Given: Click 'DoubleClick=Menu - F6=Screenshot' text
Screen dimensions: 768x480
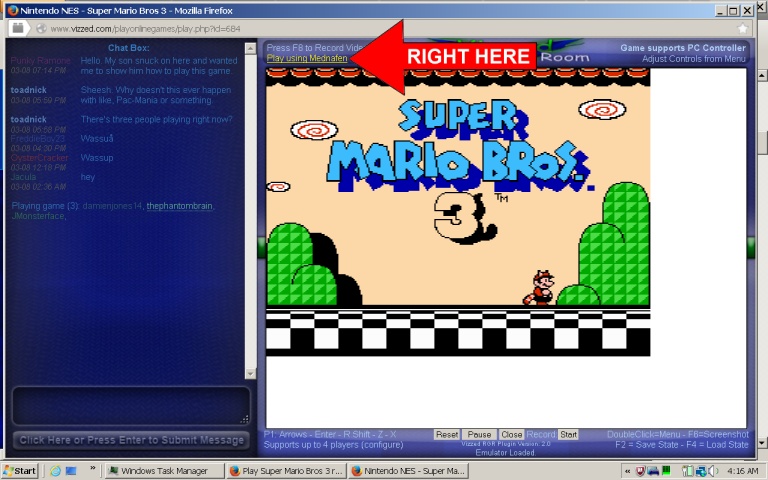Looking at the screenshot, I should pos(678,434).
